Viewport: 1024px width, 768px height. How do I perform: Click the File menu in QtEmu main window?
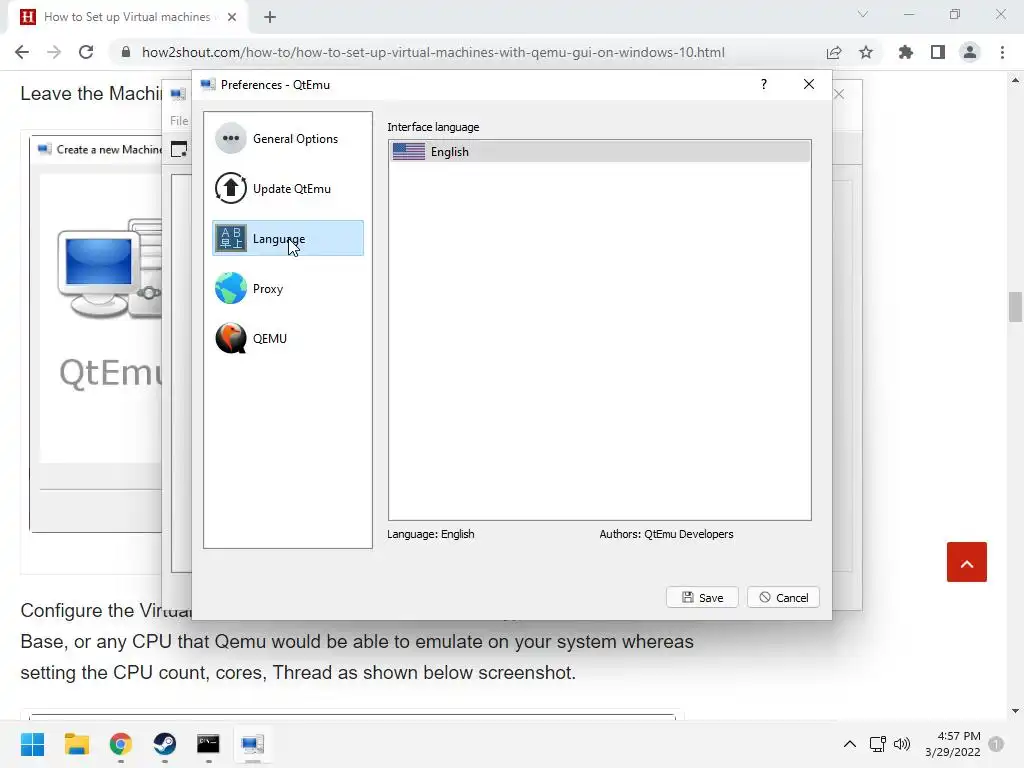pos(179,120)
